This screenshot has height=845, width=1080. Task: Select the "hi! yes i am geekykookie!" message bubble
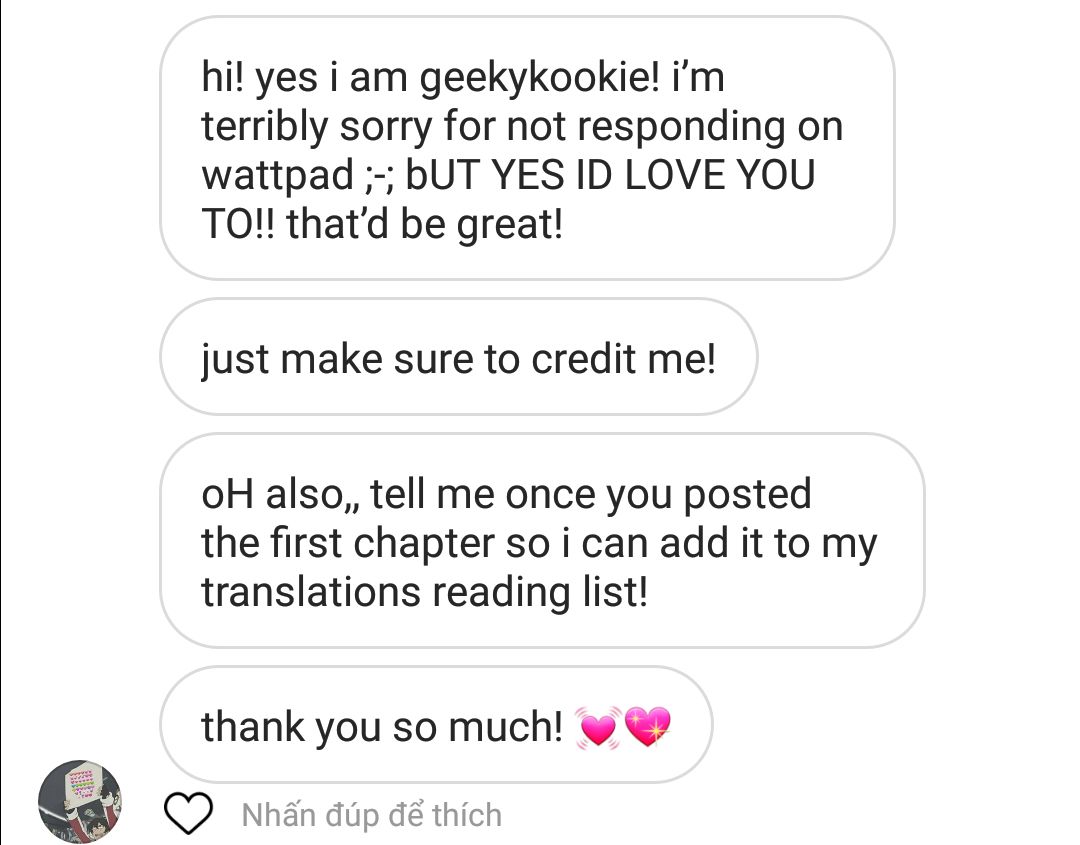[x=528, y=148]
